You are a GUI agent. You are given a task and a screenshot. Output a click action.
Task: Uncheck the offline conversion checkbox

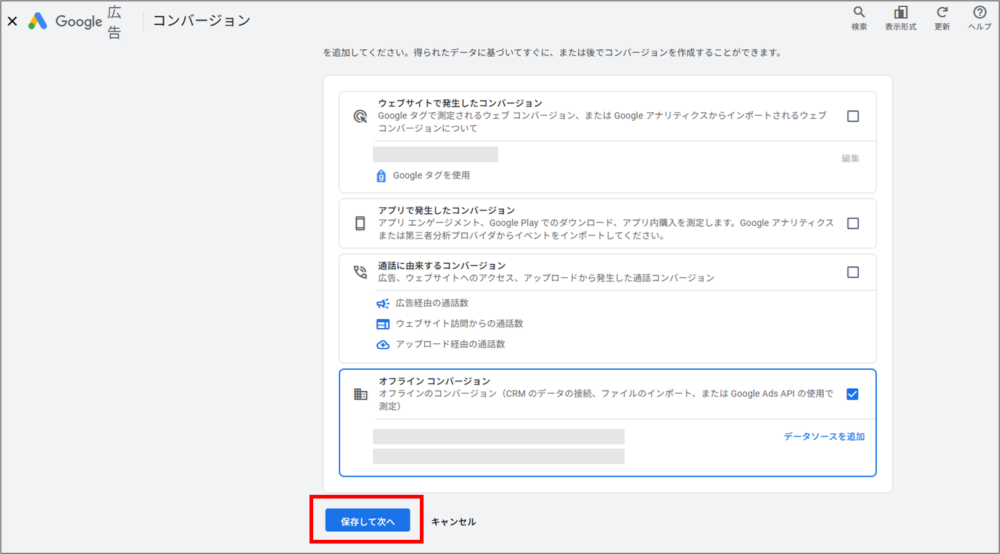pyautogui.click(x=852, y=394)
